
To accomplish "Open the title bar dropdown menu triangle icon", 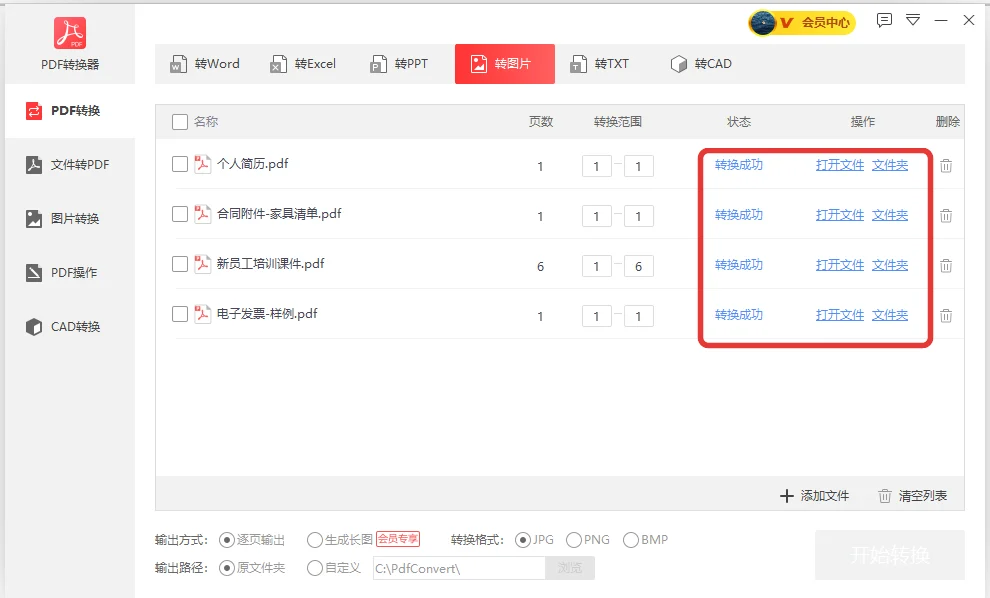I will click(912, 20).
